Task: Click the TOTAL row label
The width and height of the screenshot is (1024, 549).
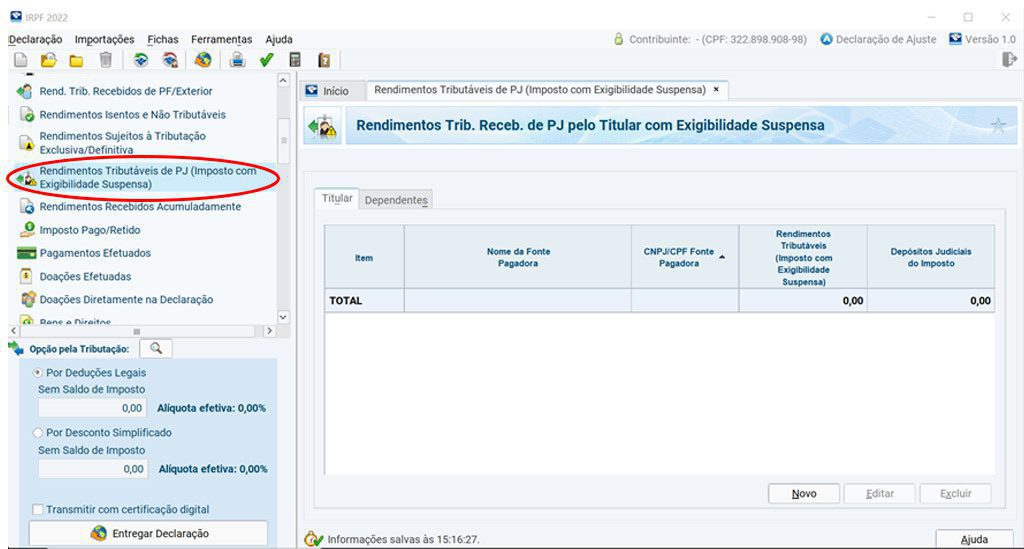Action: point(345,300)
